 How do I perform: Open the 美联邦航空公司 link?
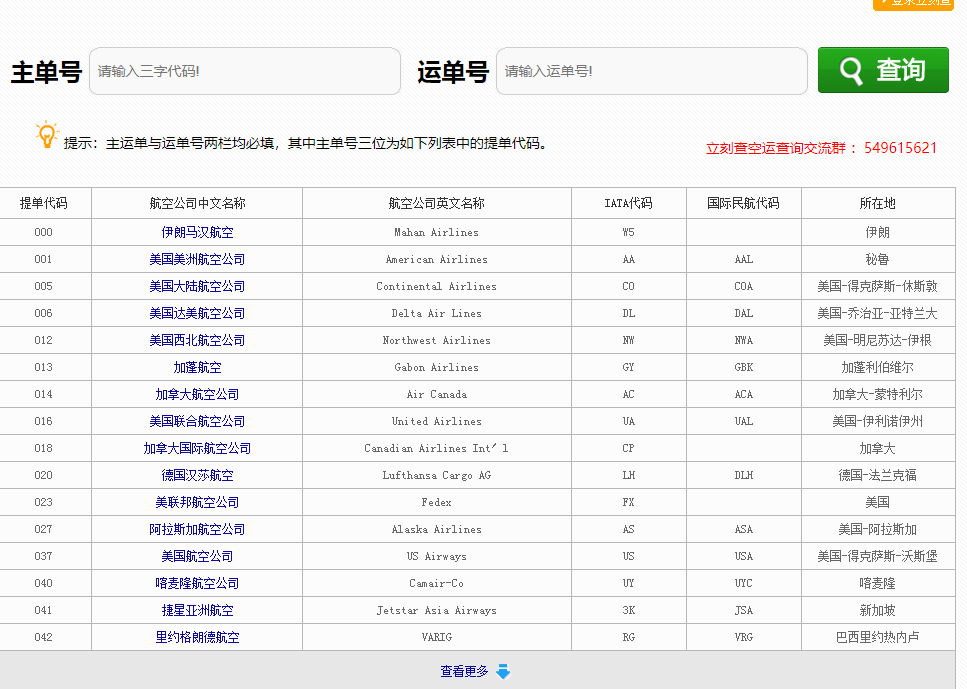[197, 503]
